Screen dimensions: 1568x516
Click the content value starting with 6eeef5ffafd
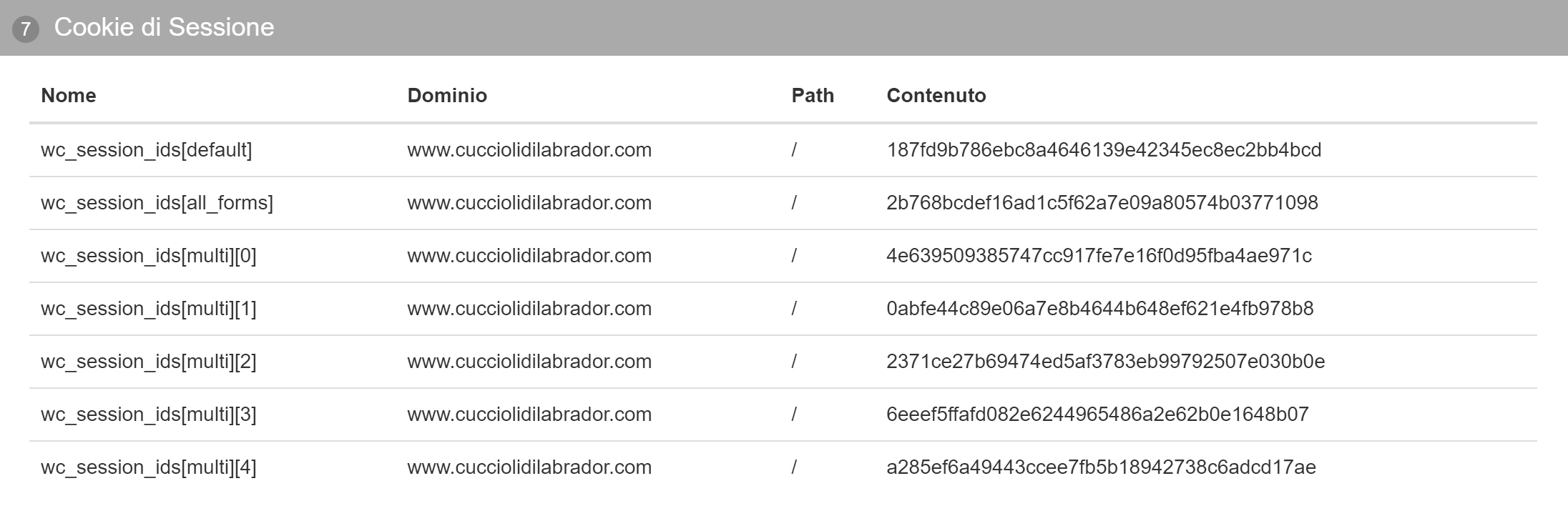point(1097,415)
